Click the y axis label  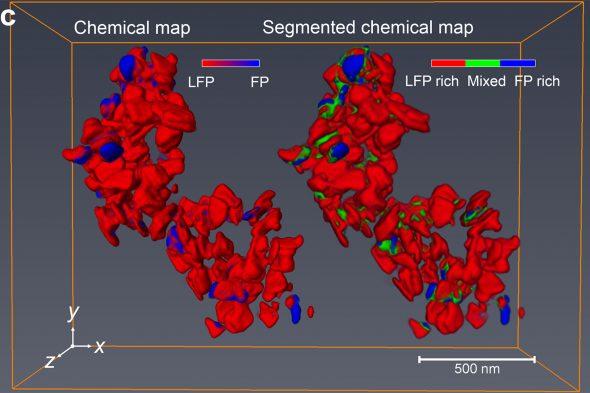coord(73,312)
